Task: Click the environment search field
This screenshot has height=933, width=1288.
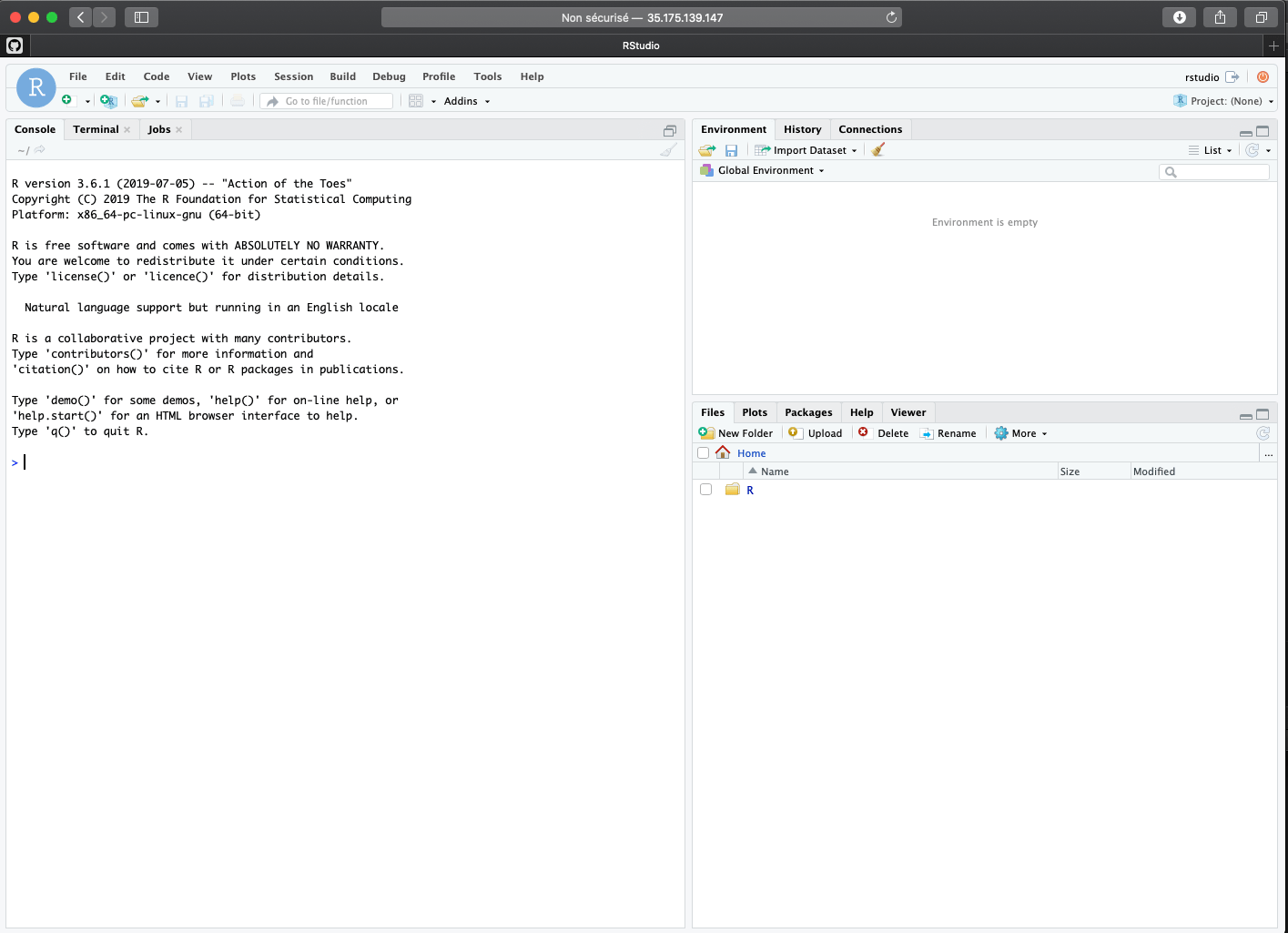Action: coord(1214,172)
